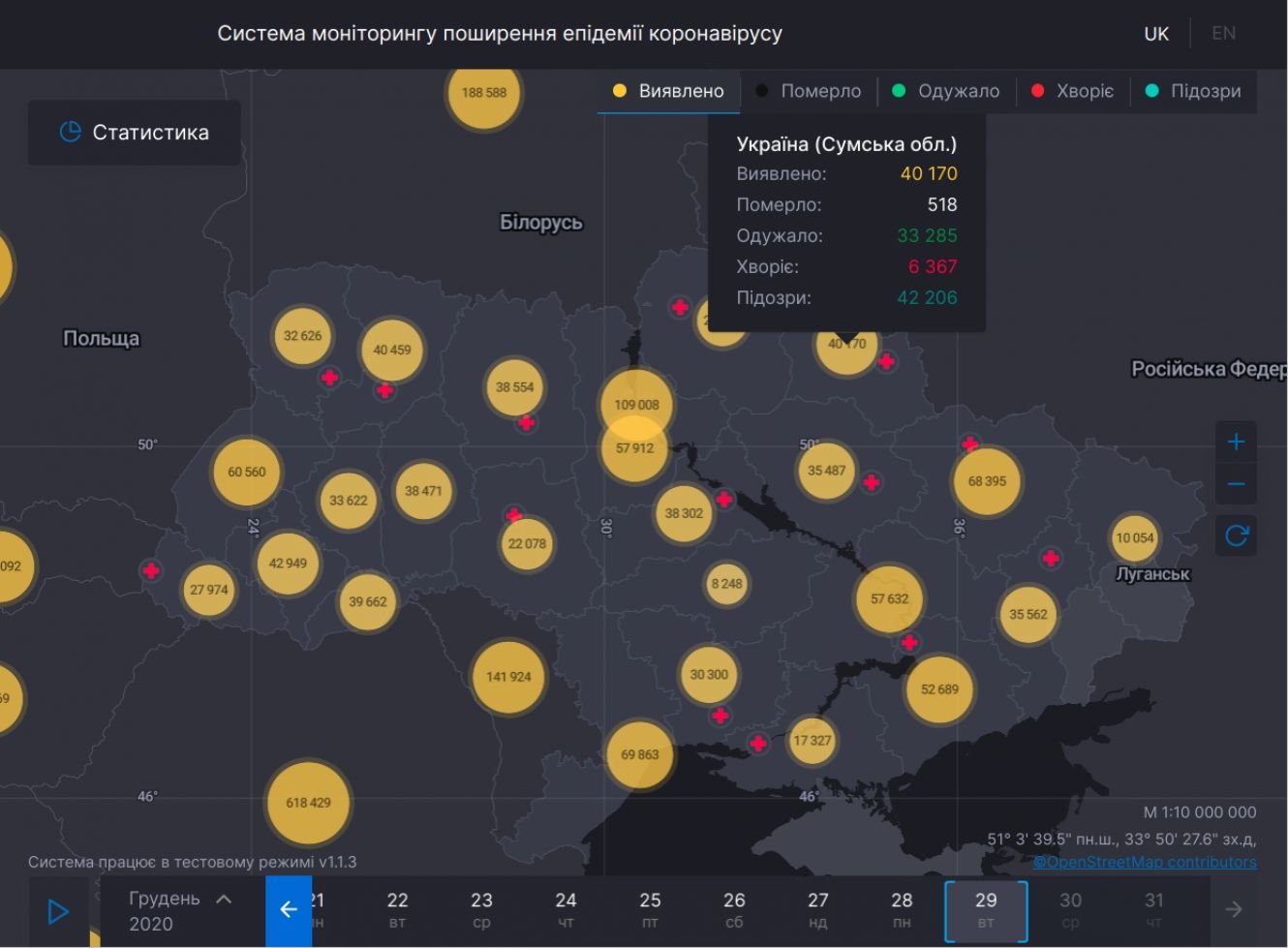
Task: Switch to the Одужало filter
Action: click(x=945, y=91)
